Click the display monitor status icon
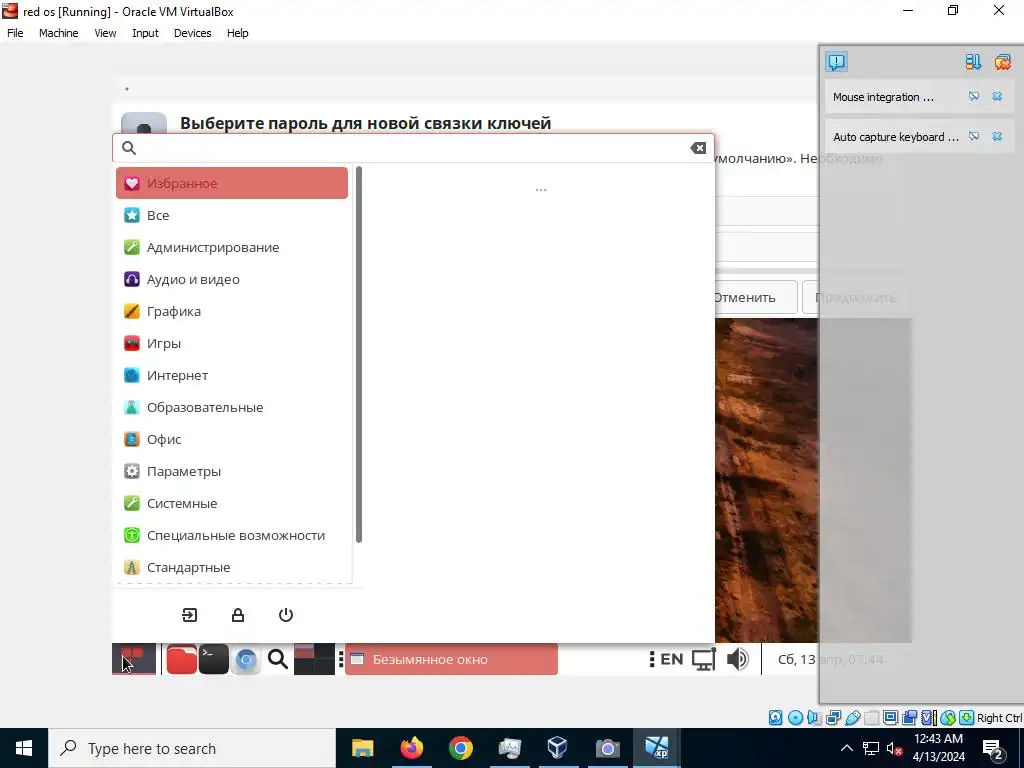1024x768 pixels. [x=890, y=718]
